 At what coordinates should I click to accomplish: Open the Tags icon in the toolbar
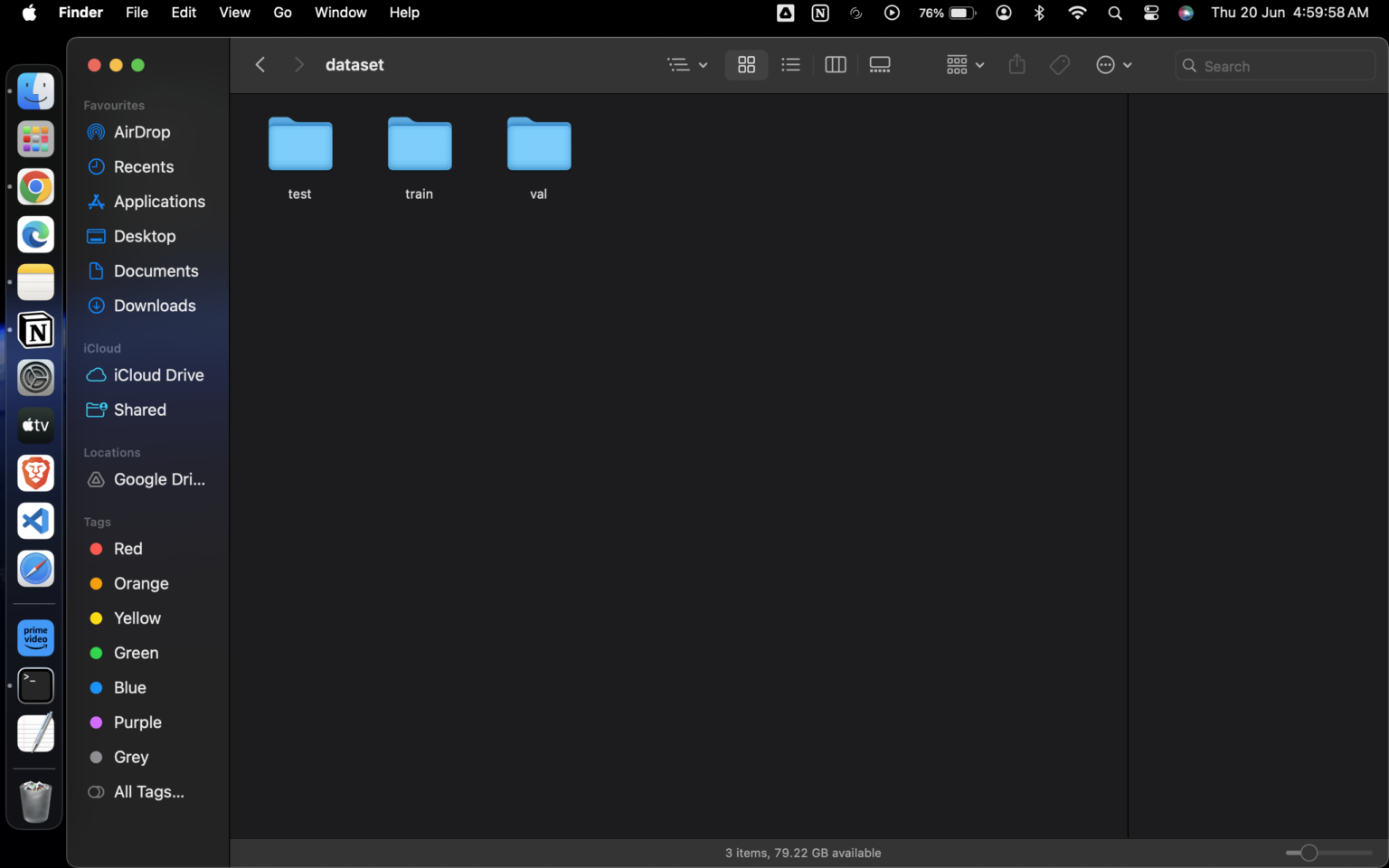pos(1059,64)
